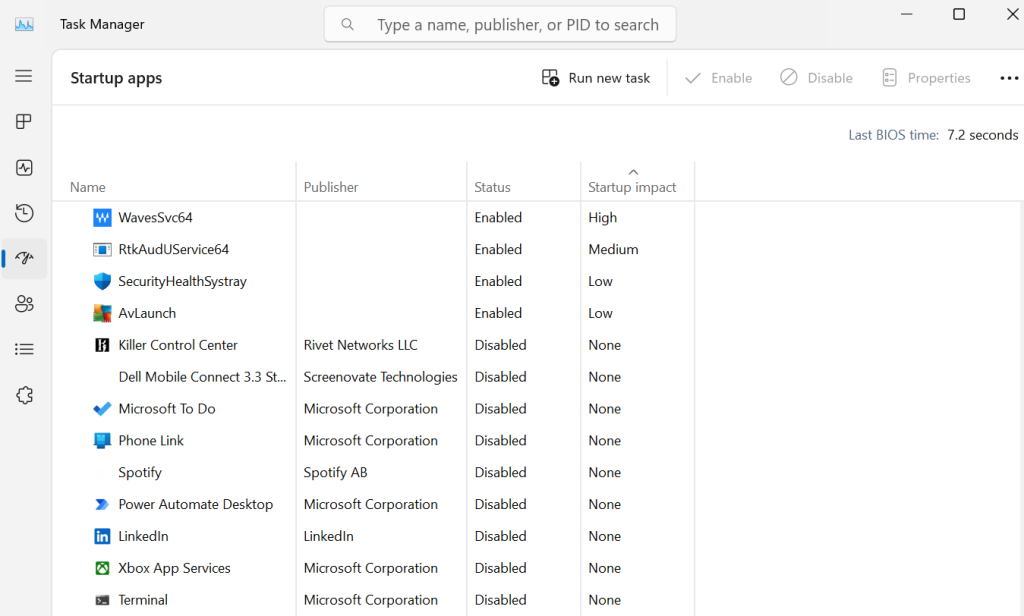Select the SecurityHealthSystray row name

coord(183,282)
